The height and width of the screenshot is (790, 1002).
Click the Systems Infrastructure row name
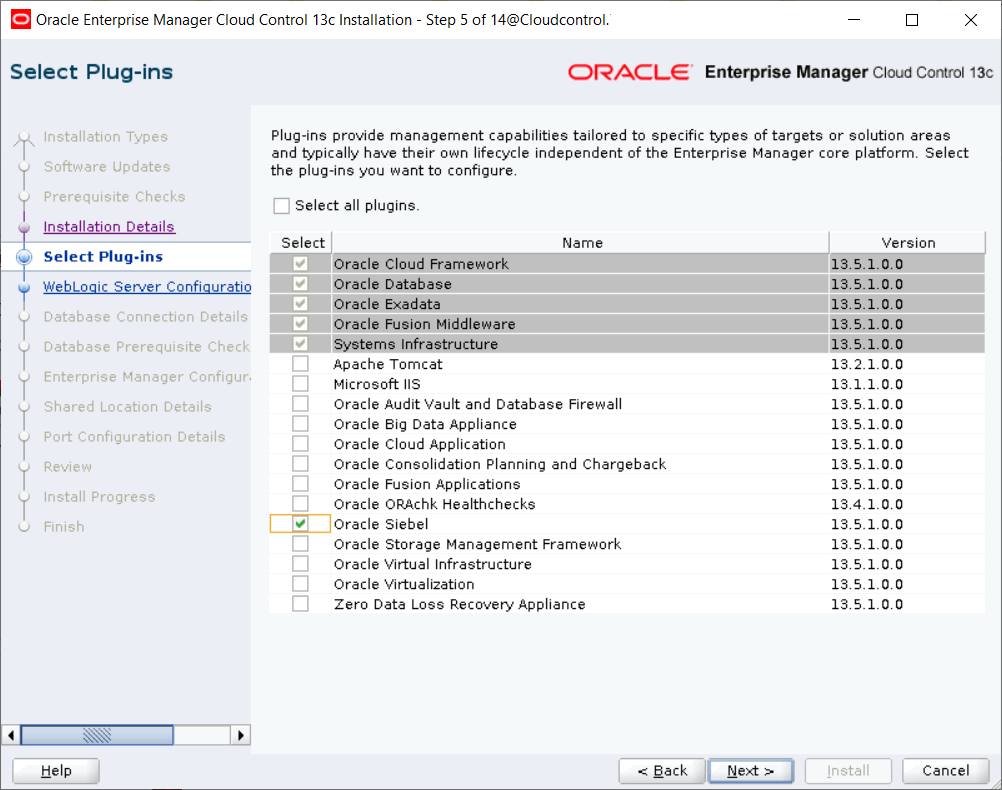click(415, 345)
